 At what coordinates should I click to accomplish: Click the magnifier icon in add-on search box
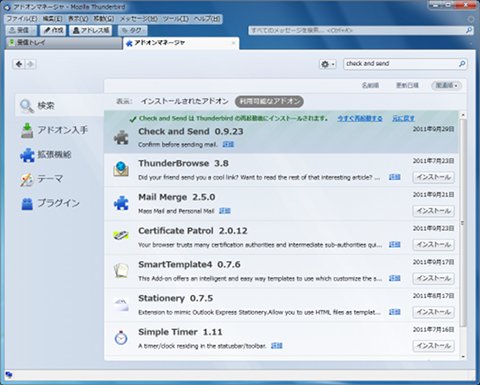pyautogui.click(x=462, y=64)
